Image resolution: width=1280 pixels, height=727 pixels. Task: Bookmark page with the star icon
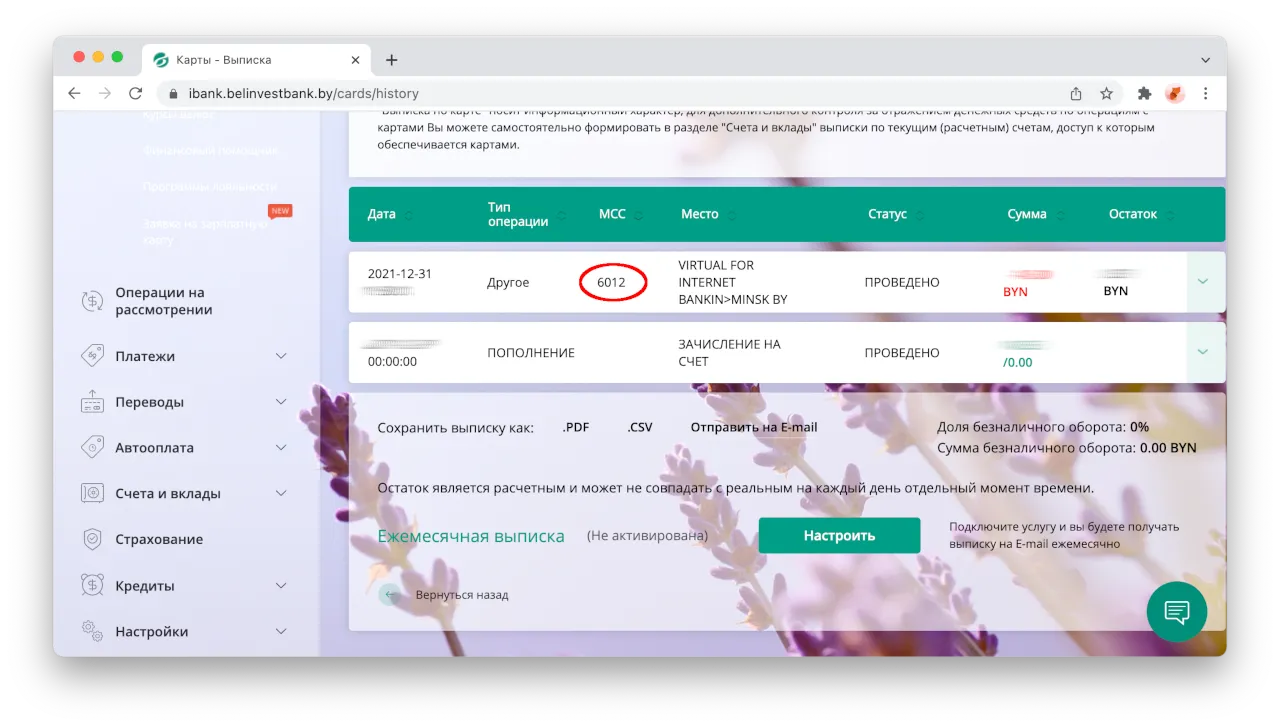(1107, 93)
